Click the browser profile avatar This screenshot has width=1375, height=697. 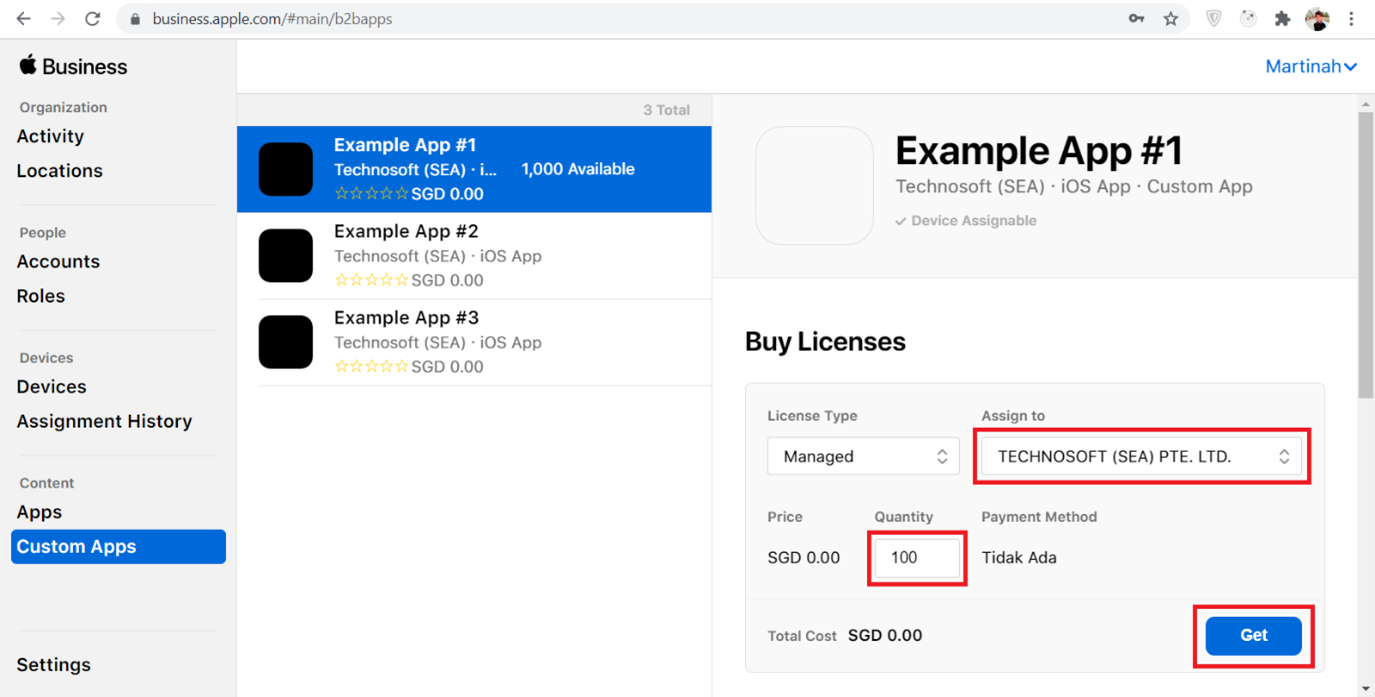[x=1317, y=18]
